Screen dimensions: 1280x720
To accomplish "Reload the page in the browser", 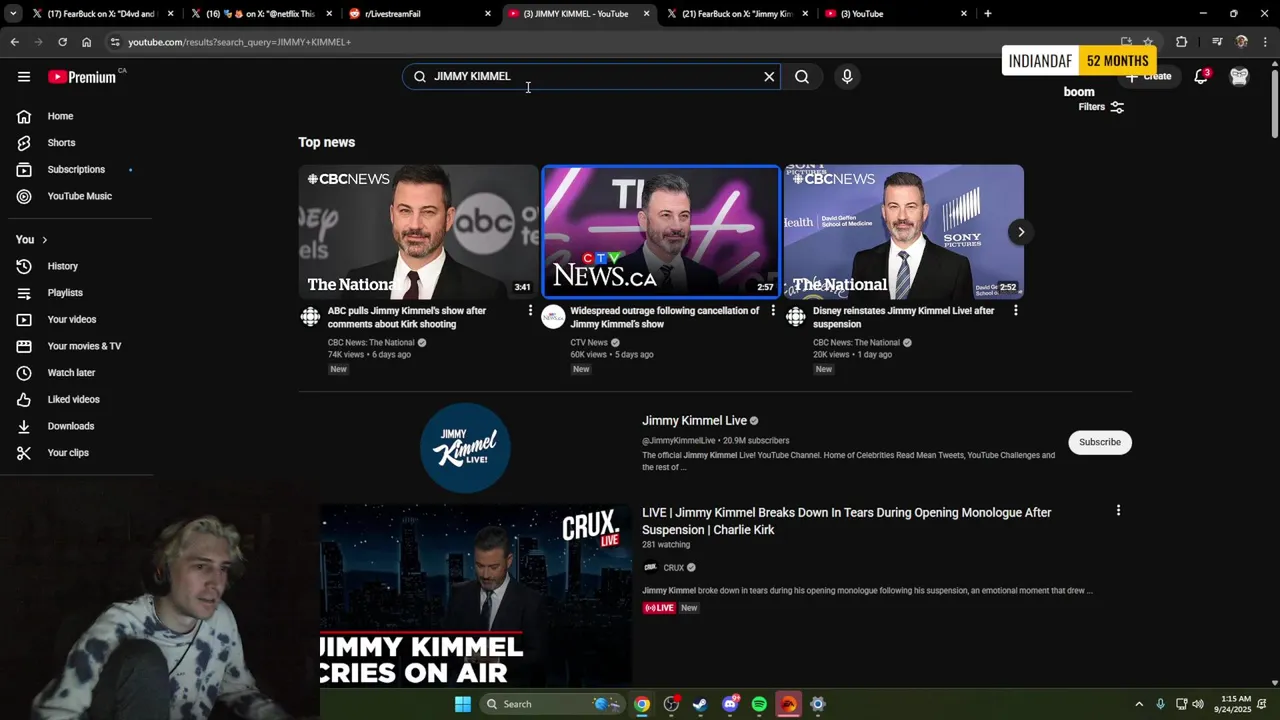I will click(62, 42).
